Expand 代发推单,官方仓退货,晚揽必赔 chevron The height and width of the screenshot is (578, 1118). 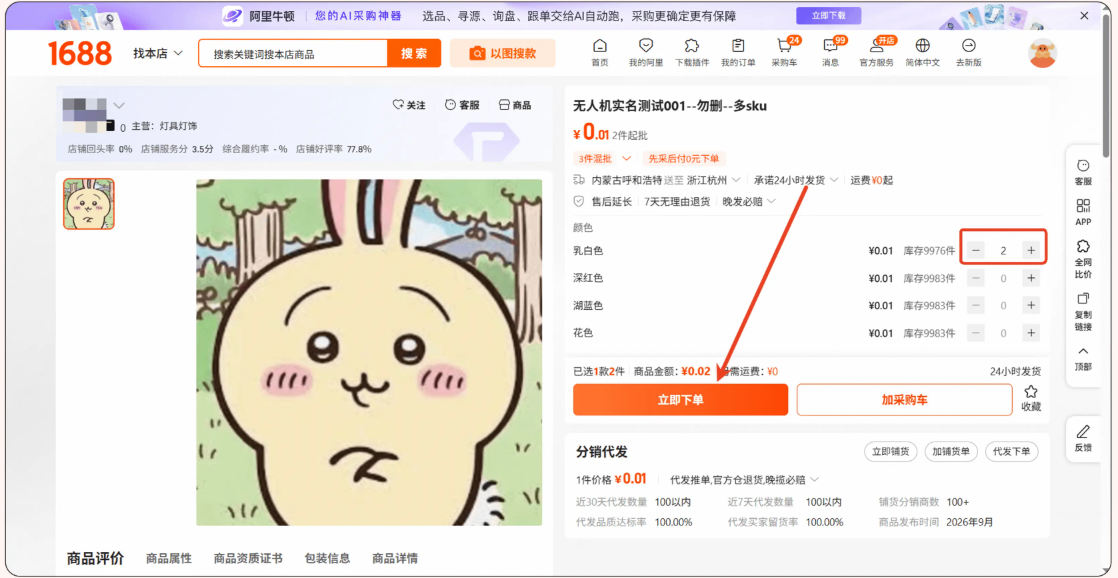click(x=814, y=479)
